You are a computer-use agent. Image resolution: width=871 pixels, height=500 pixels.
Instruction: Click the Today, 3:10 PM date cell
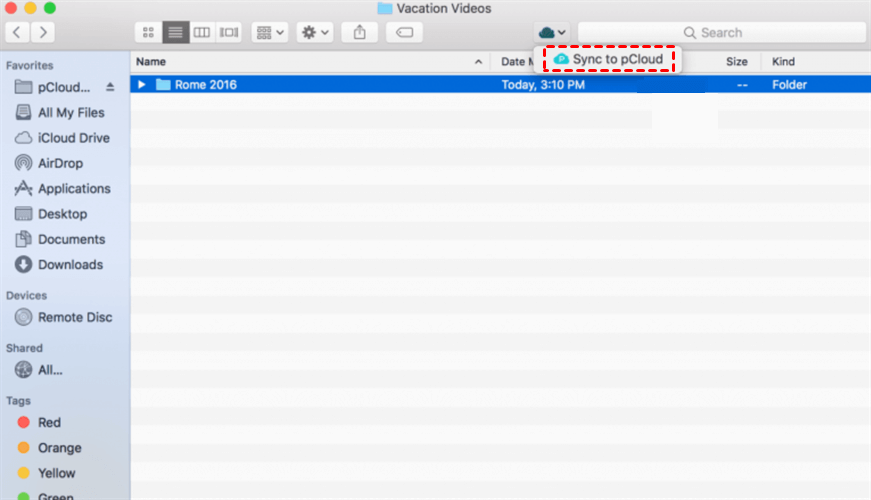(x=543, y=85)
